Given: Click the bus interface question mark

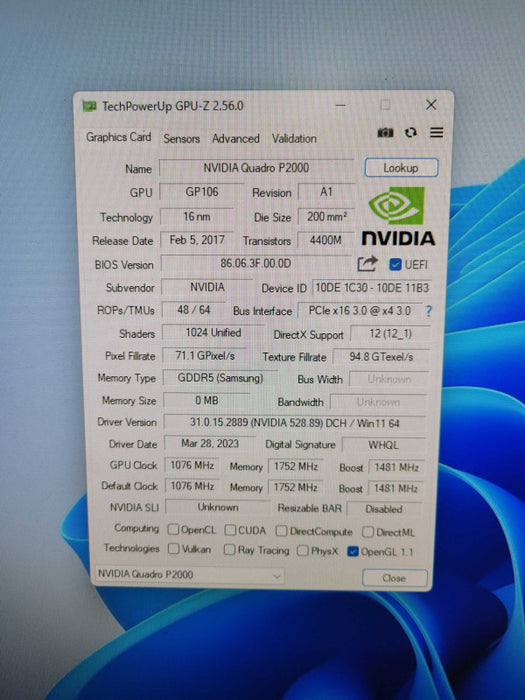Looking at the screenshot, I should (x=429, y=311).
